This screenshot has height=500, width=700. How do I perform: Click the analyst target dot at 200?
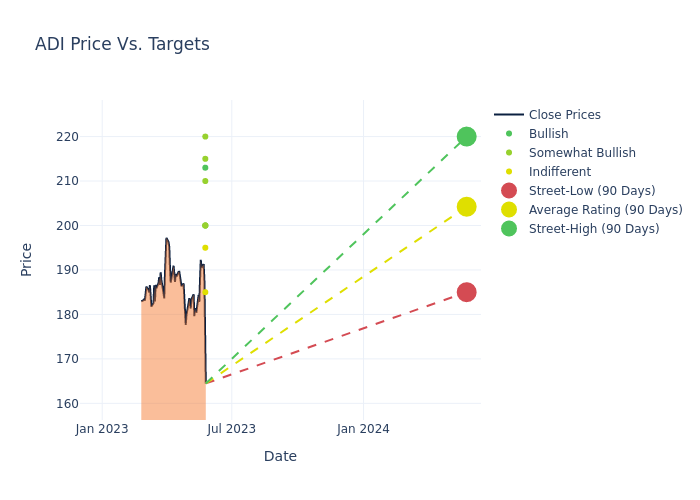coord(205,225)
